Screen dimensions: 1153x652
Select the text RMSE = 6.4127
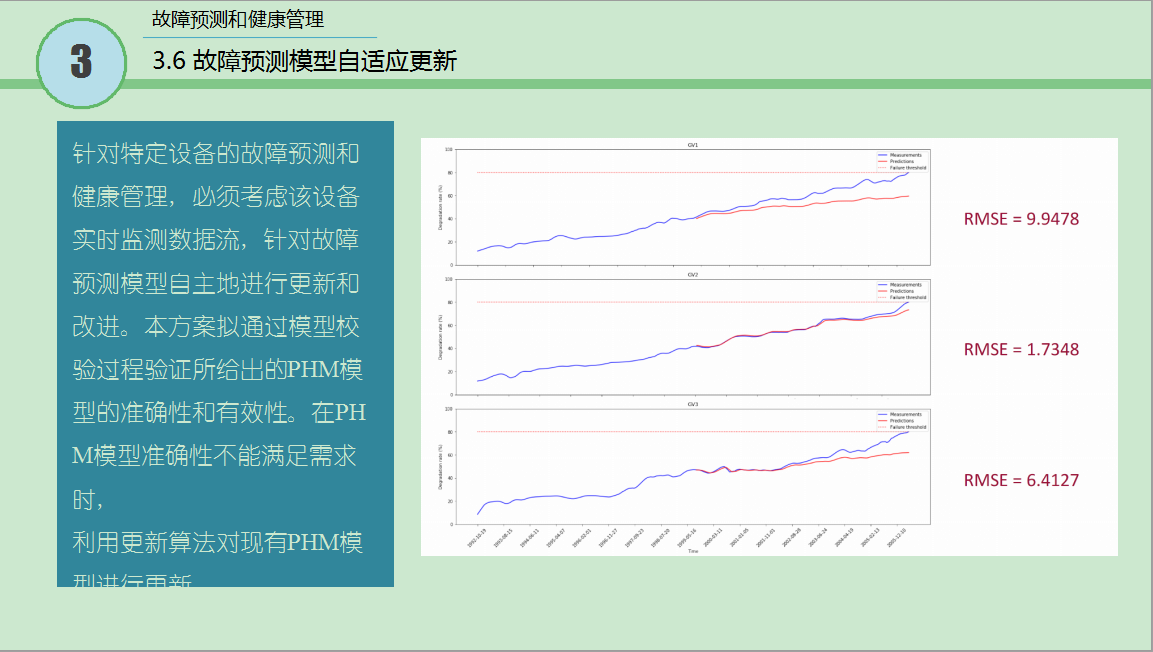[x=1021, y=480]
